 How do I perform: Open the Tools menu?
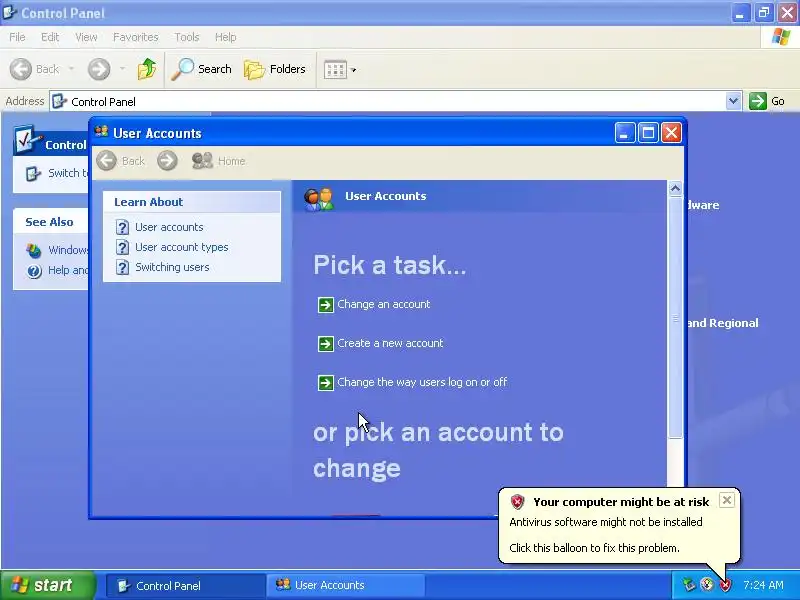(187, 37)
